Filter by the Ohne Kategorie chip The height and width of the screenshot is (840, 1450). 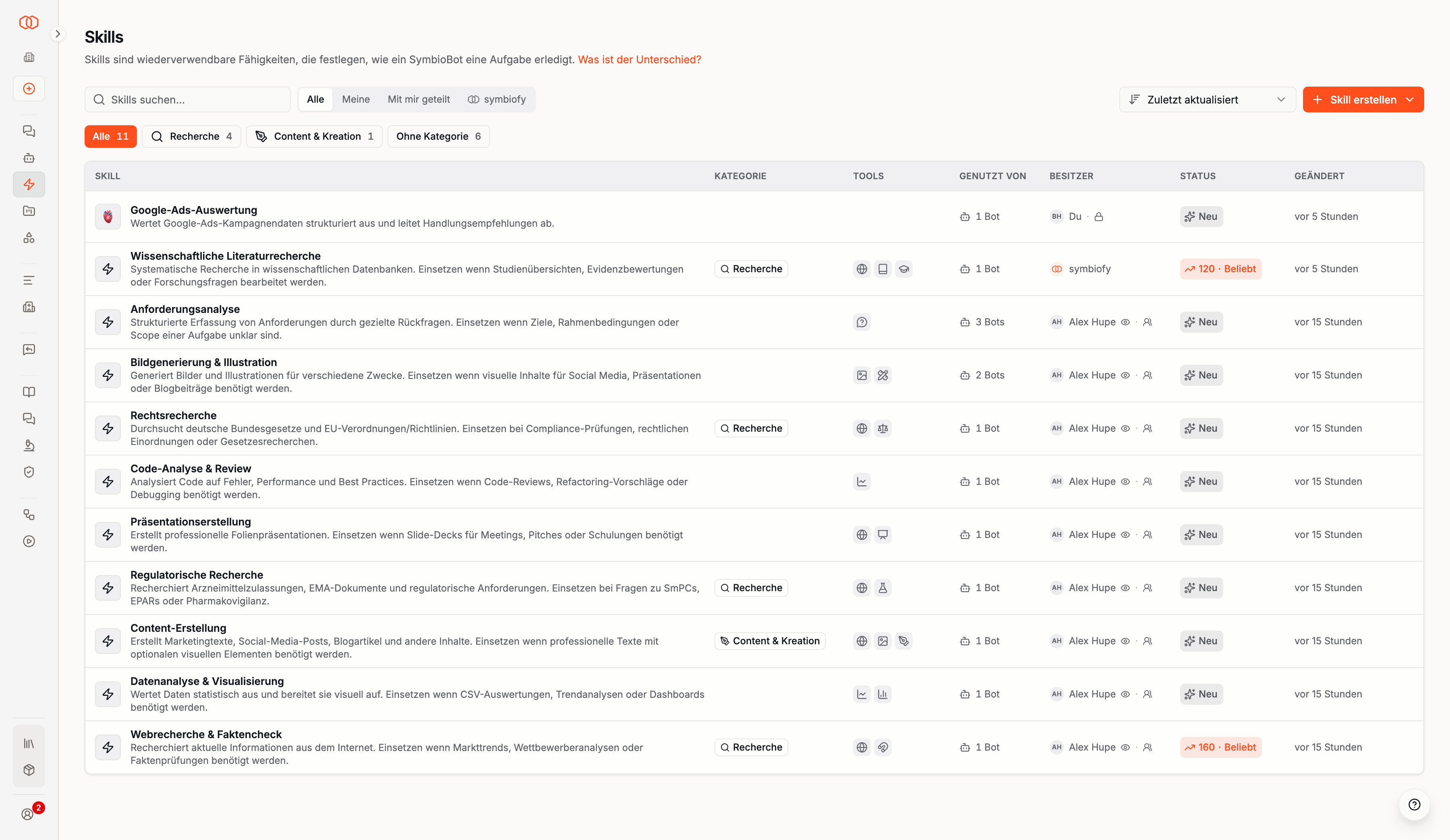[439, 137]
